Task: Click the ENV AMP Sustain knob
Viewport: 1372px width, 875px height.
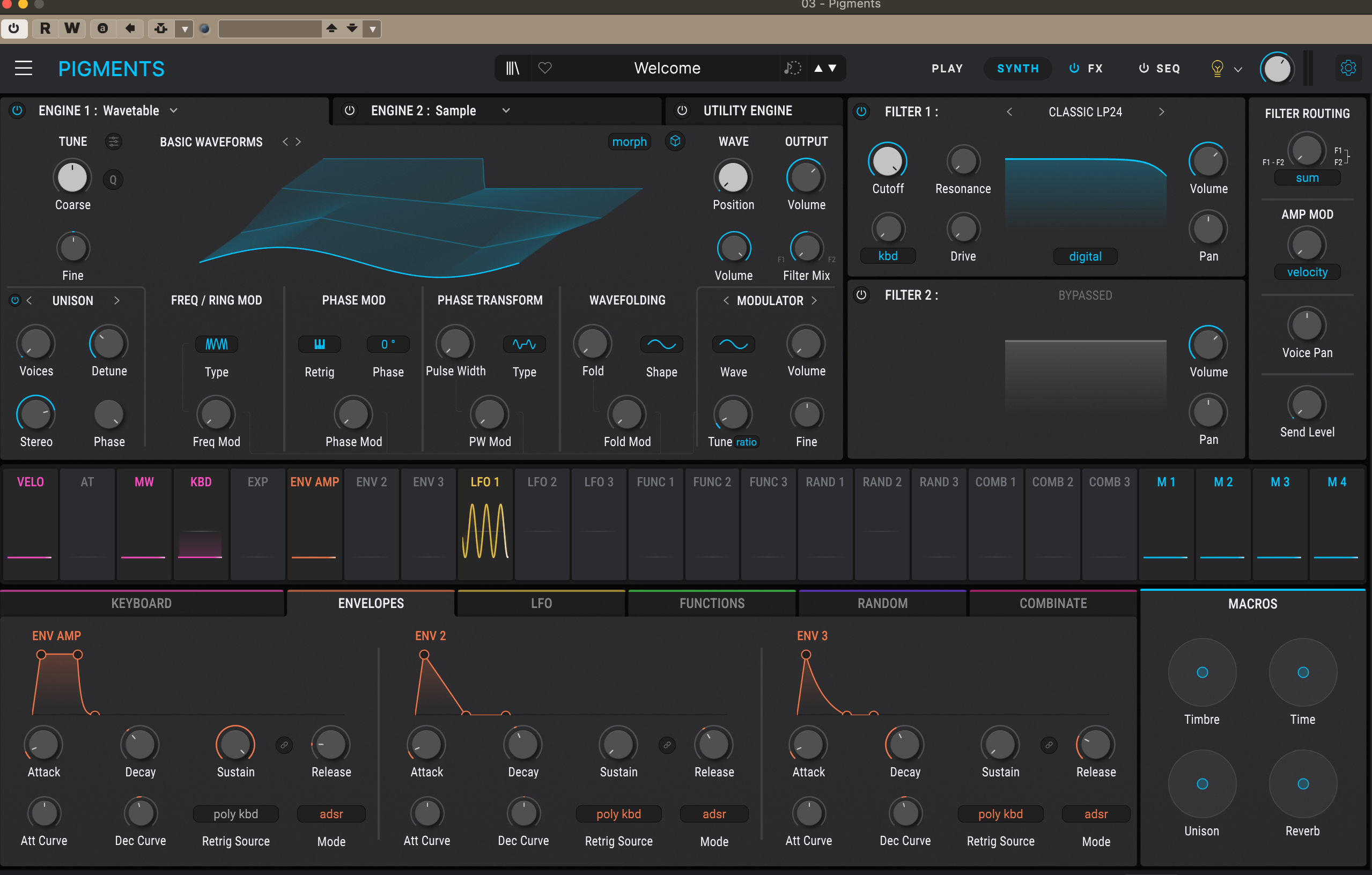Action: [235, 744]
